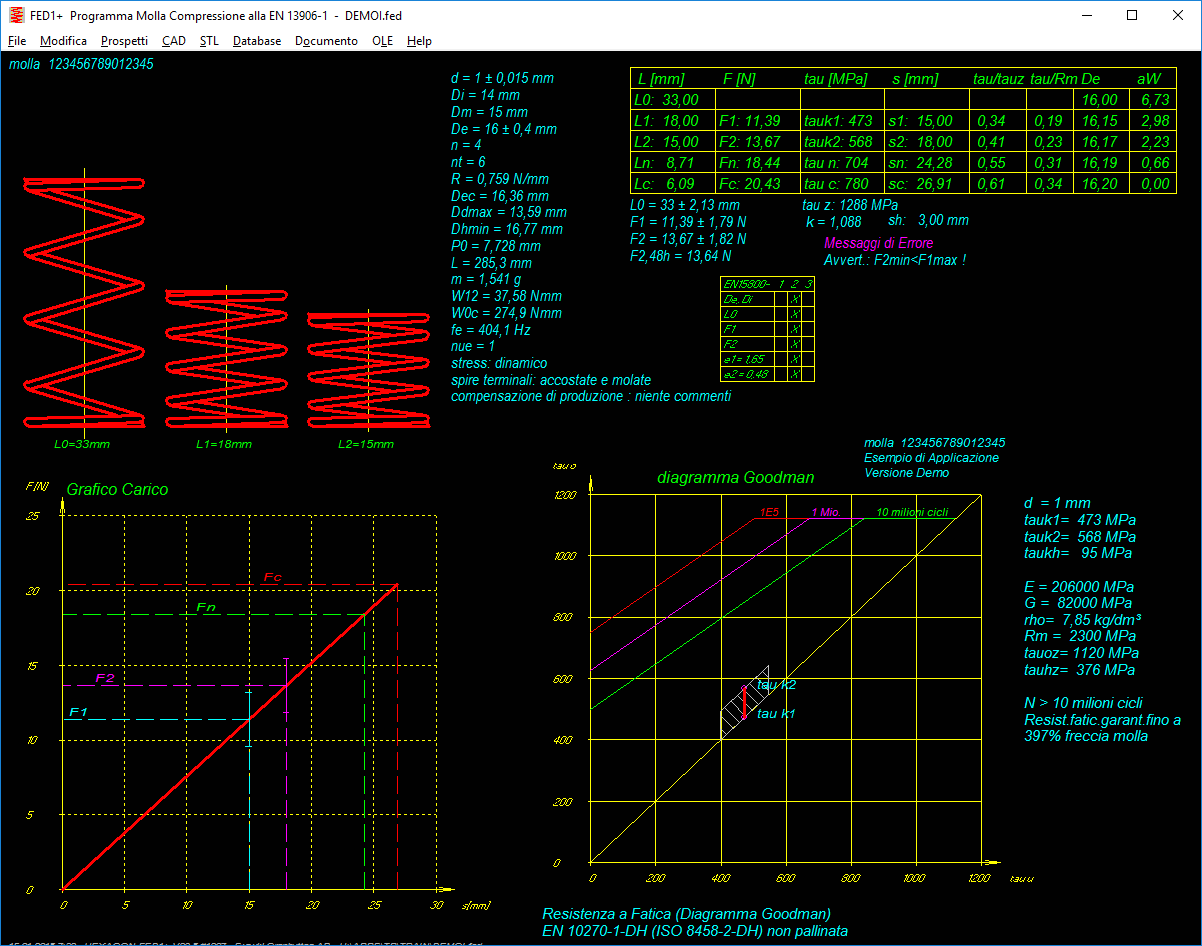Click the spring drawing labeled L0=33mm
1202x946 pixels.
click(84, 300)
